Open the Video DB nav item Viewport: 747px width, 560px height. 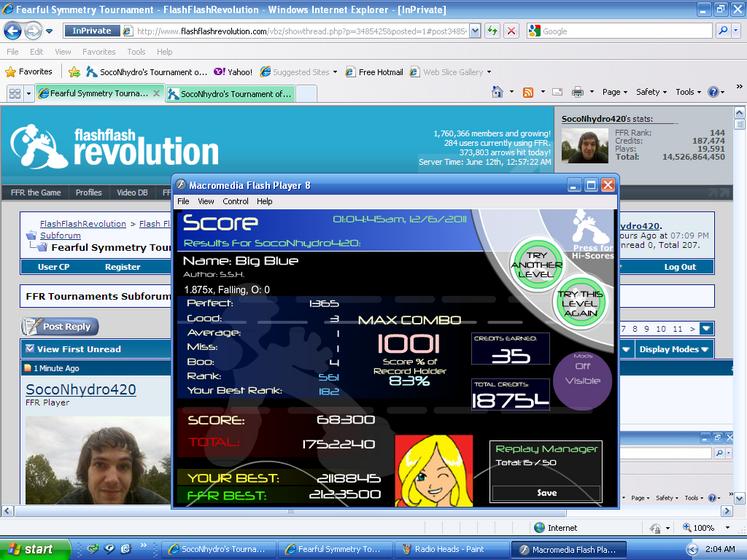pos(132,193)
